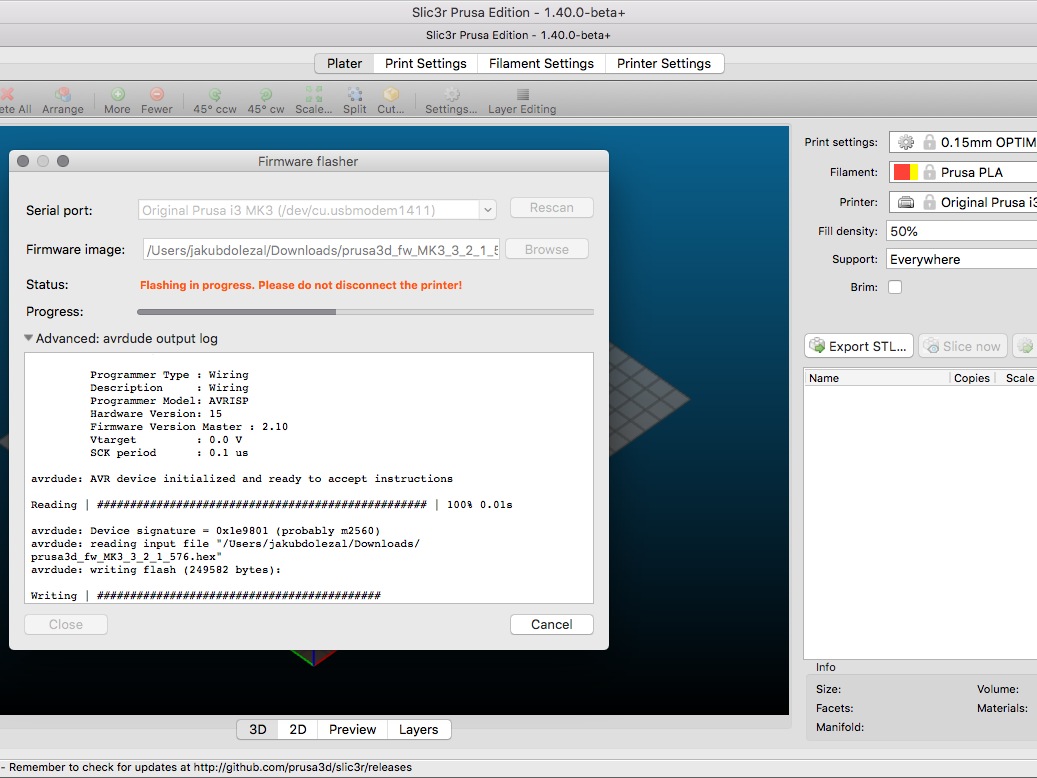Screen dimensions: 1037x778
Task: Switch to the Printer Settings tab
Action: (x=664, y=64)
